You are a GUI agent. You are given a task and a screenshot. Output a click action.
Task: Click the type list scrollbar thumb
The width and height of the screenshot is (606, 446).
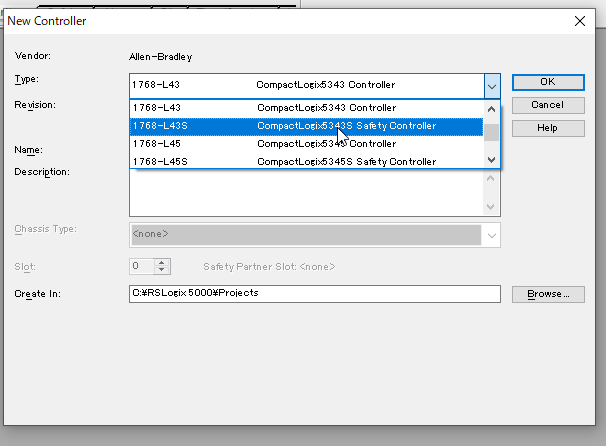coord(491,133)
